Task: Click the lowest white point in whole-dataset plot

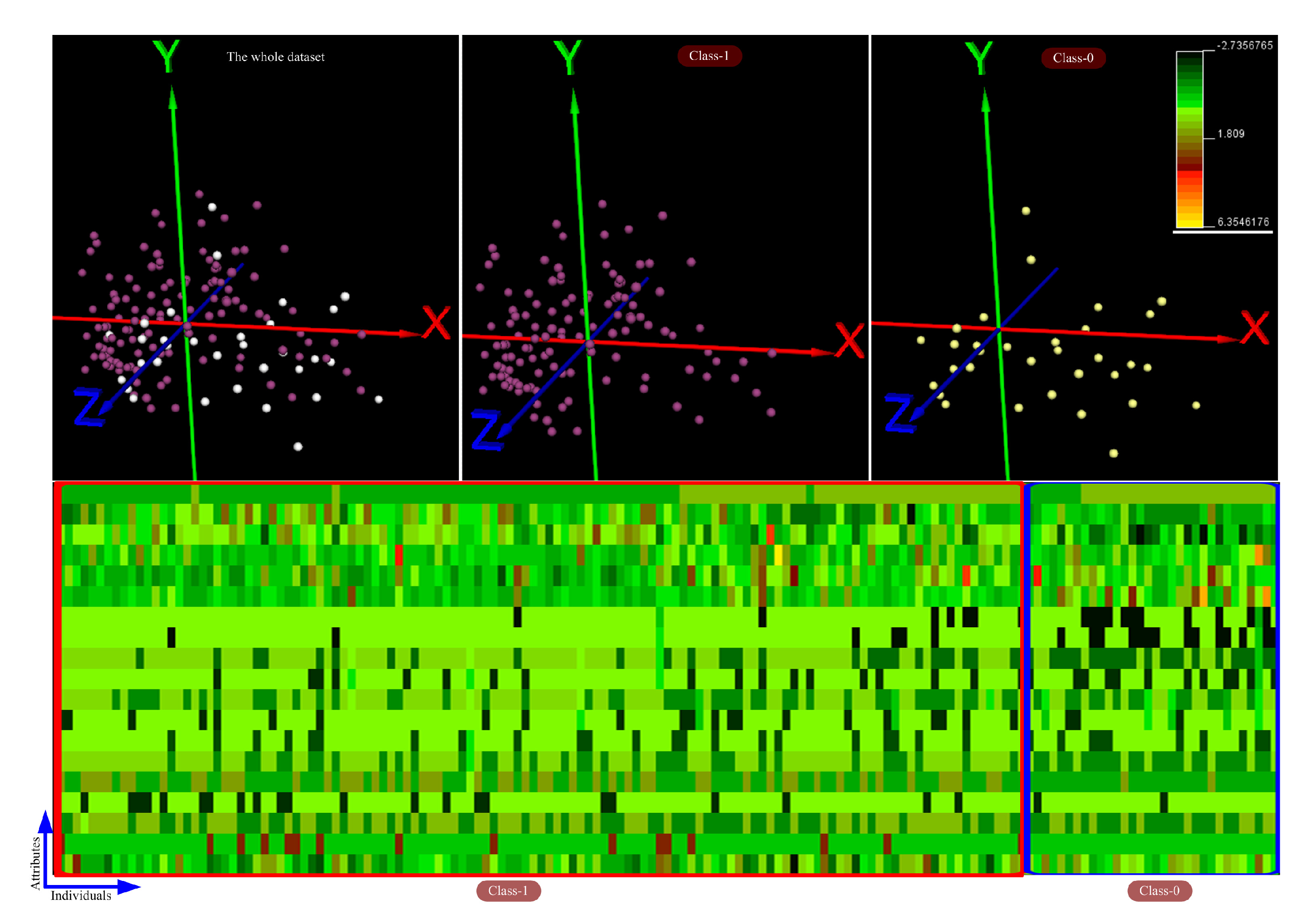Action: (x=298, y=447)
